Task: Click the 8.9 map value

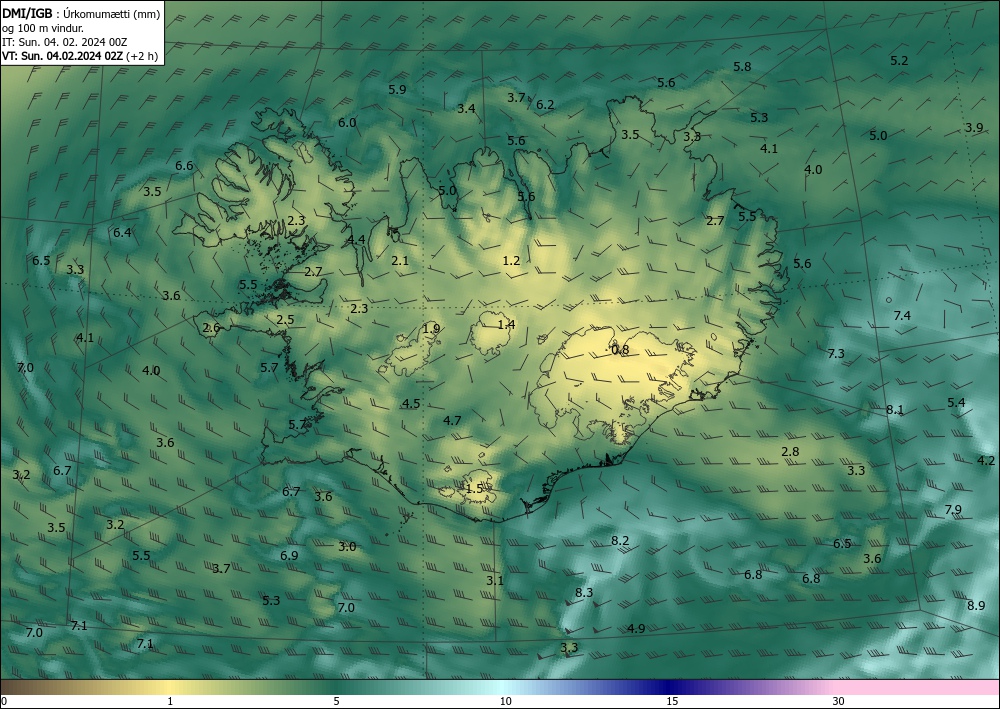Action: click(976, 606)
